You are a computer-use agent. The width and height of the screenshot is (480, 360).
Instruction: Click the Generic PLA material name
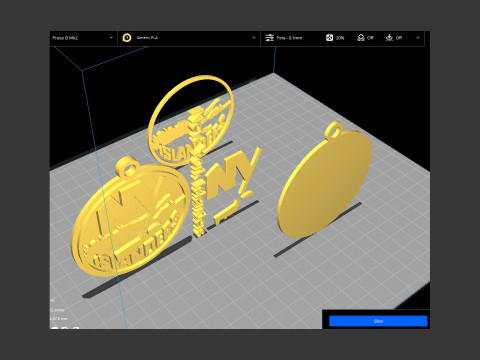click(x=147, y=38)
